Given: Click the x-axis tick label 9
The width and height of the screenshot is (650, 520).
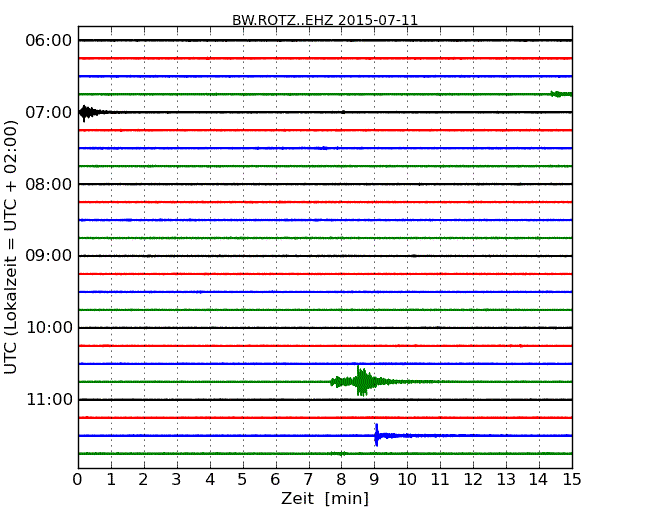Looking at the screenshot, I should point(374,480).
